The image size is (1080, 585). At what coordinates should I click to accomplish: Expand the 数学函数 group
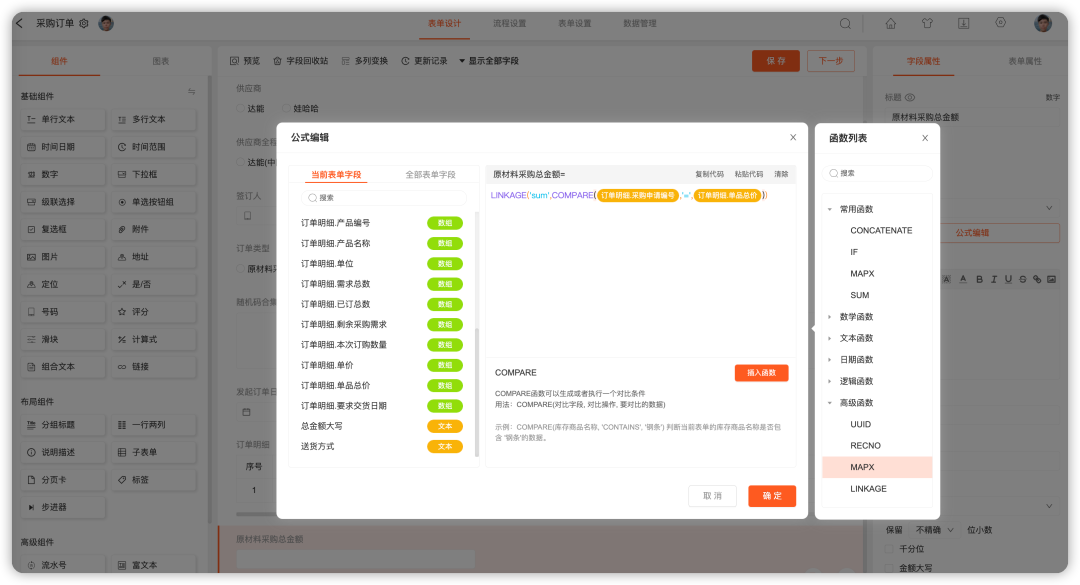tap(830, 317)
